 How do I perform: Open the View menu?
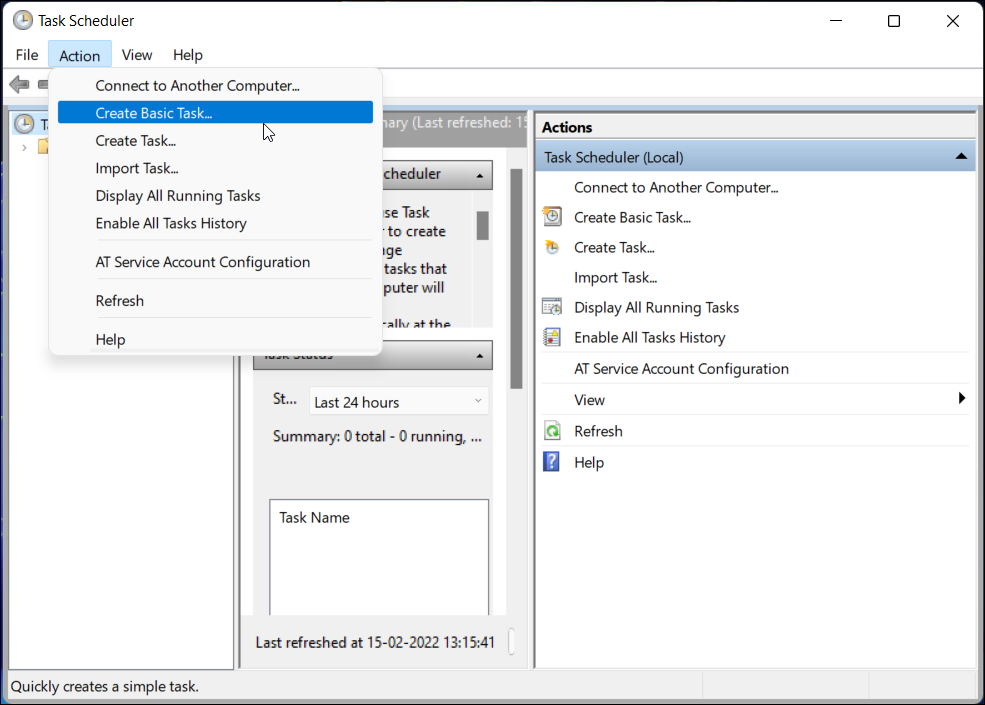[136, 54]
